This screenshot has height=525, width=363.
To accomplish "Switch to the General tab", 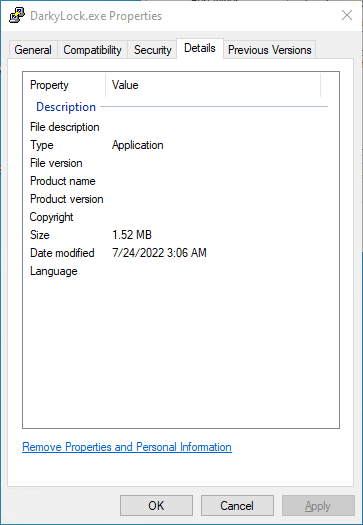I will pyautogui.click(x=33, y=50).
